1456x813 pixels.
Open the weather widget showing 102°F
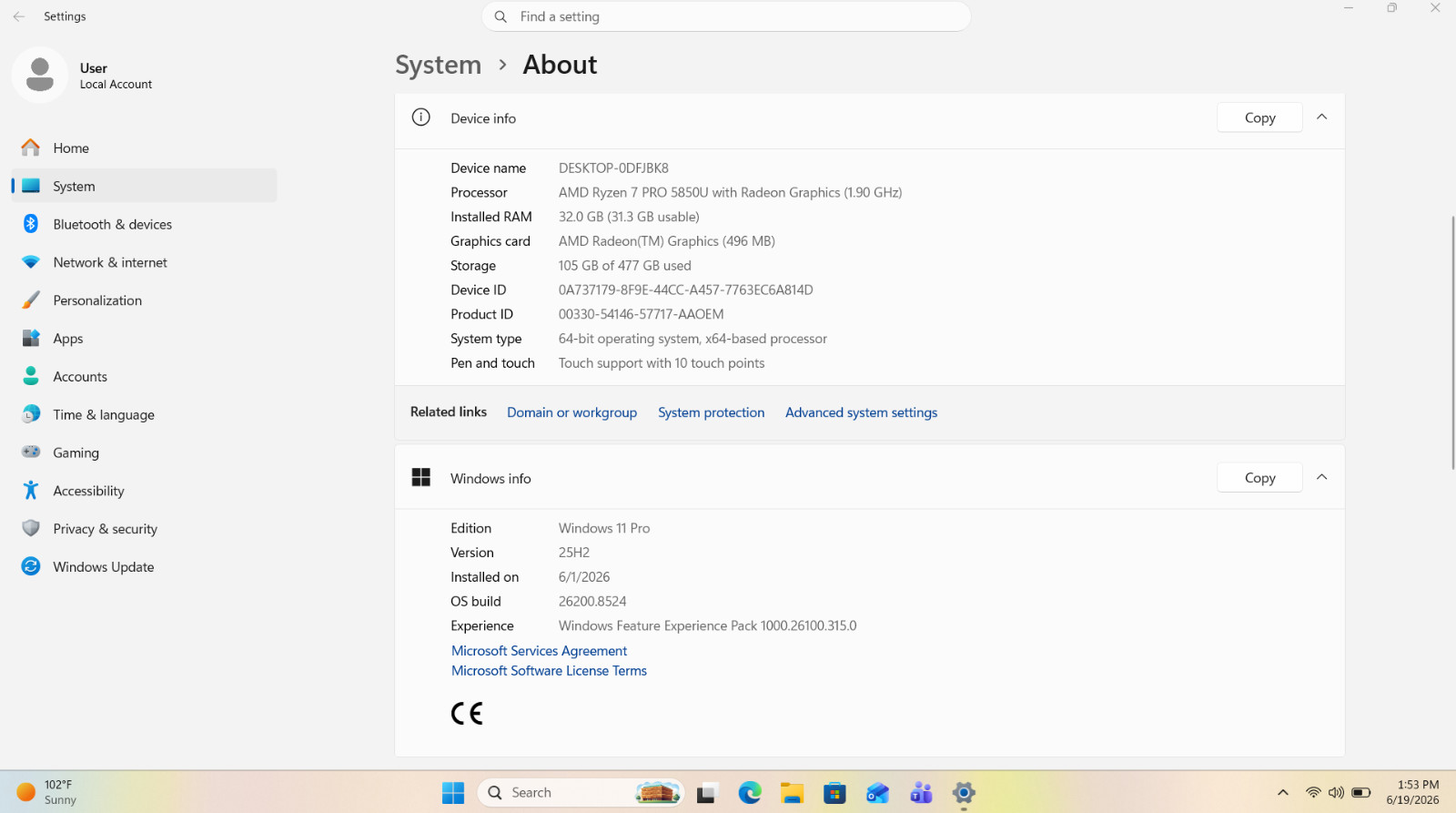47,793
